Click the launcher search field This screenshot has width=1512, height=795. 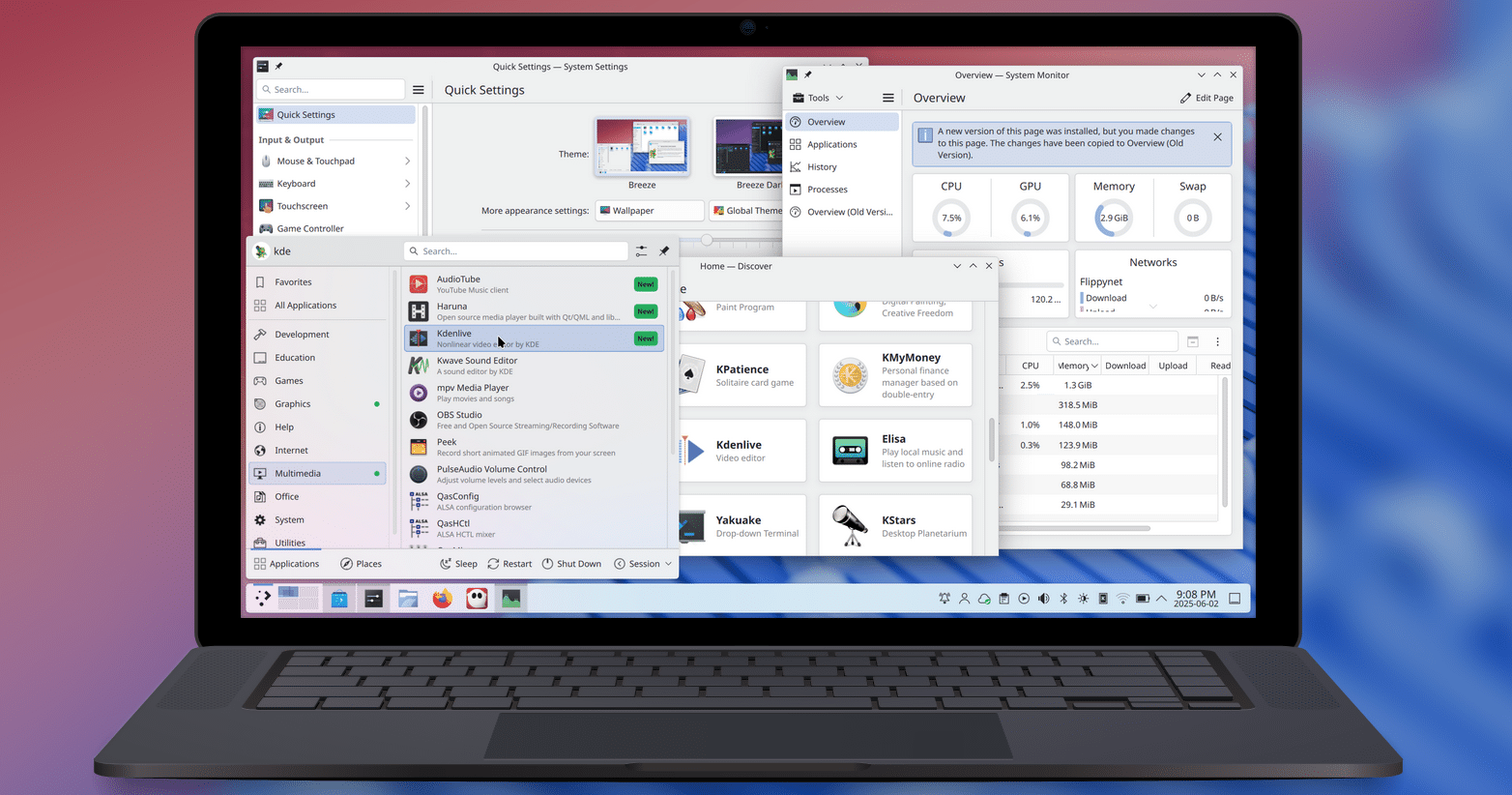coord(516,251)
